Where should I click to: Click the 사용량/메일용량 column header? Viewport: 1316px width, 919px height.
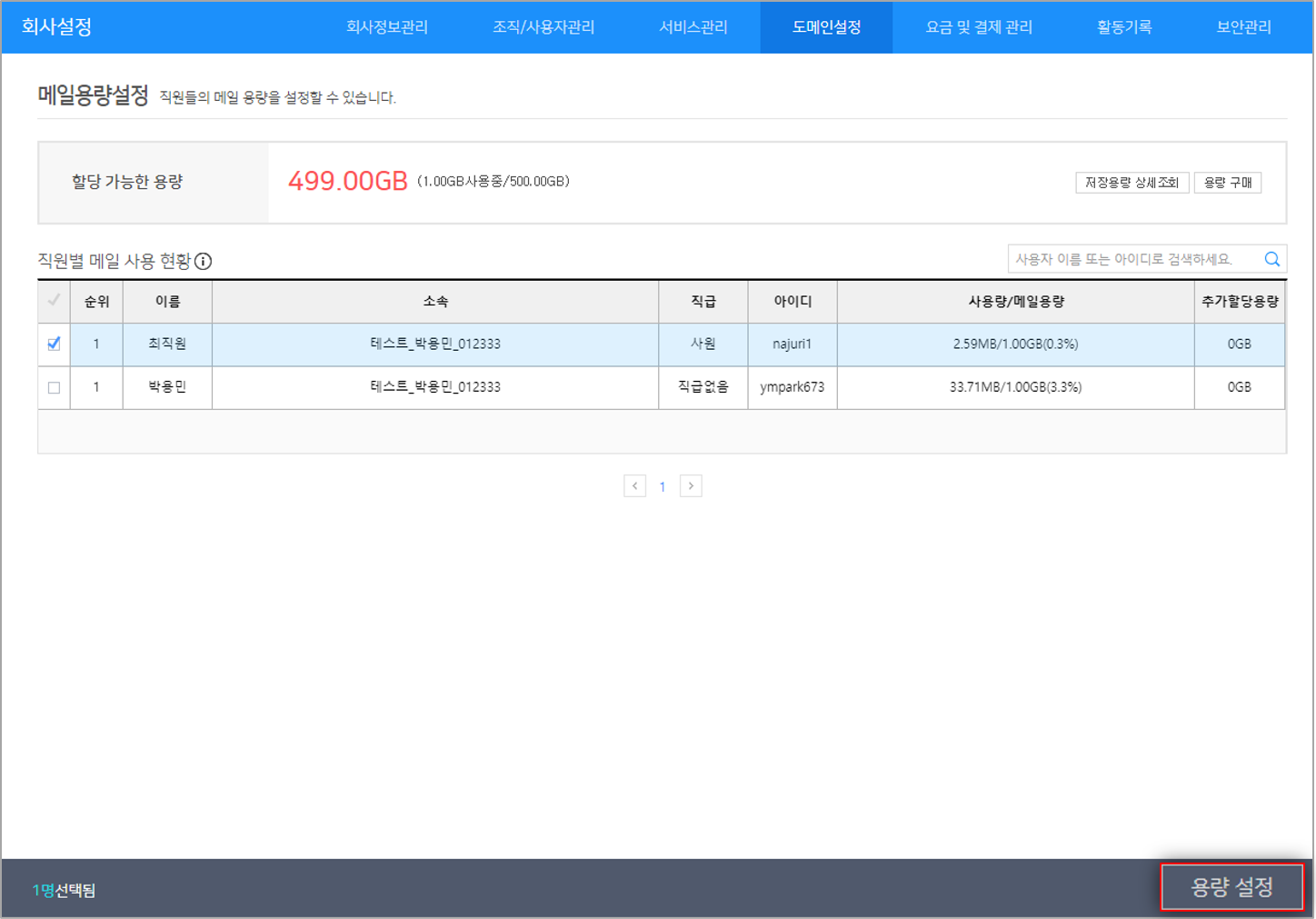pyautogui.click(x=1015, y=302)
